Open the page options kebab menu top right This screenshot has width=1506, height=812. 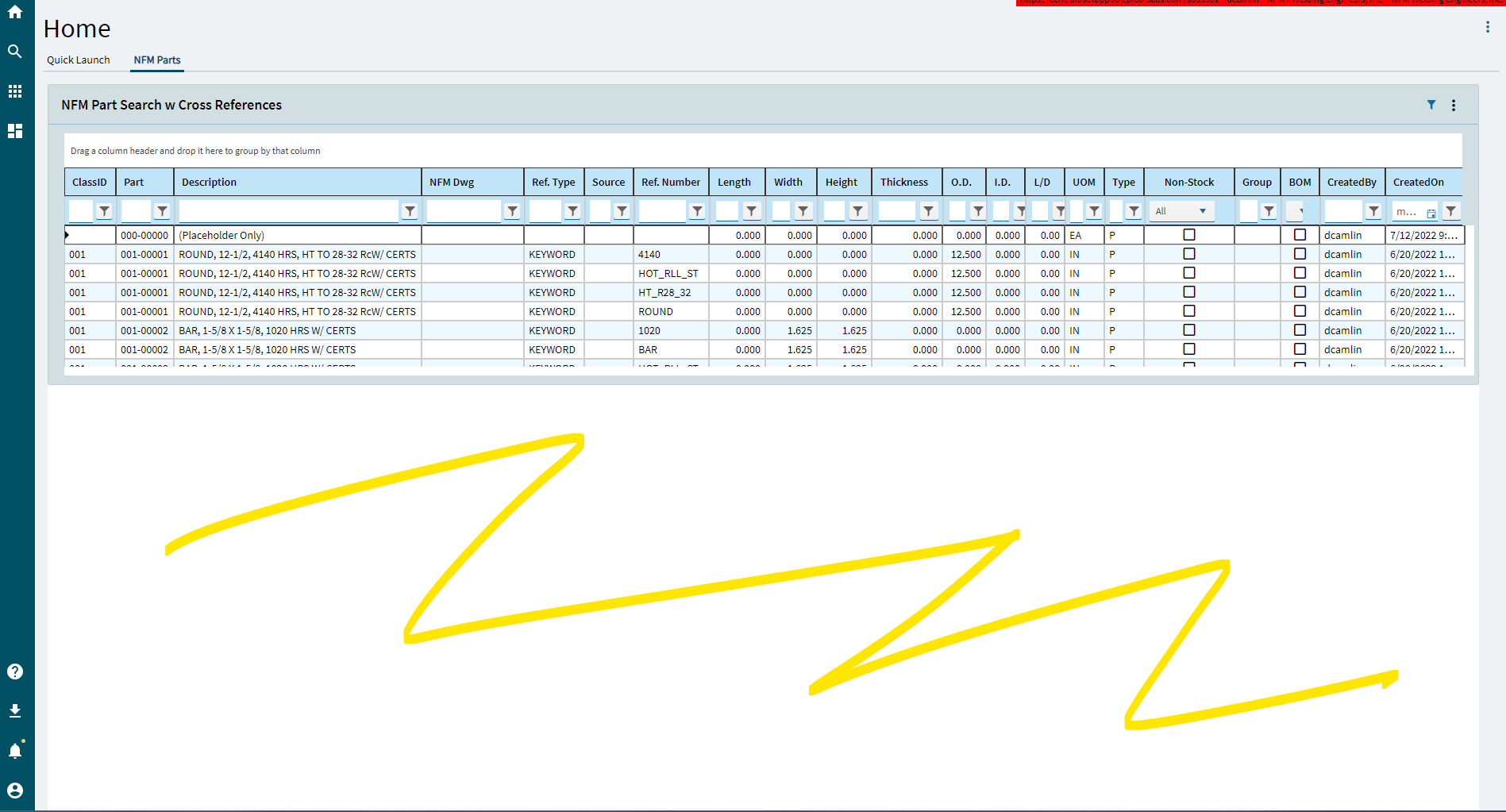click(x=1488, y=25)
